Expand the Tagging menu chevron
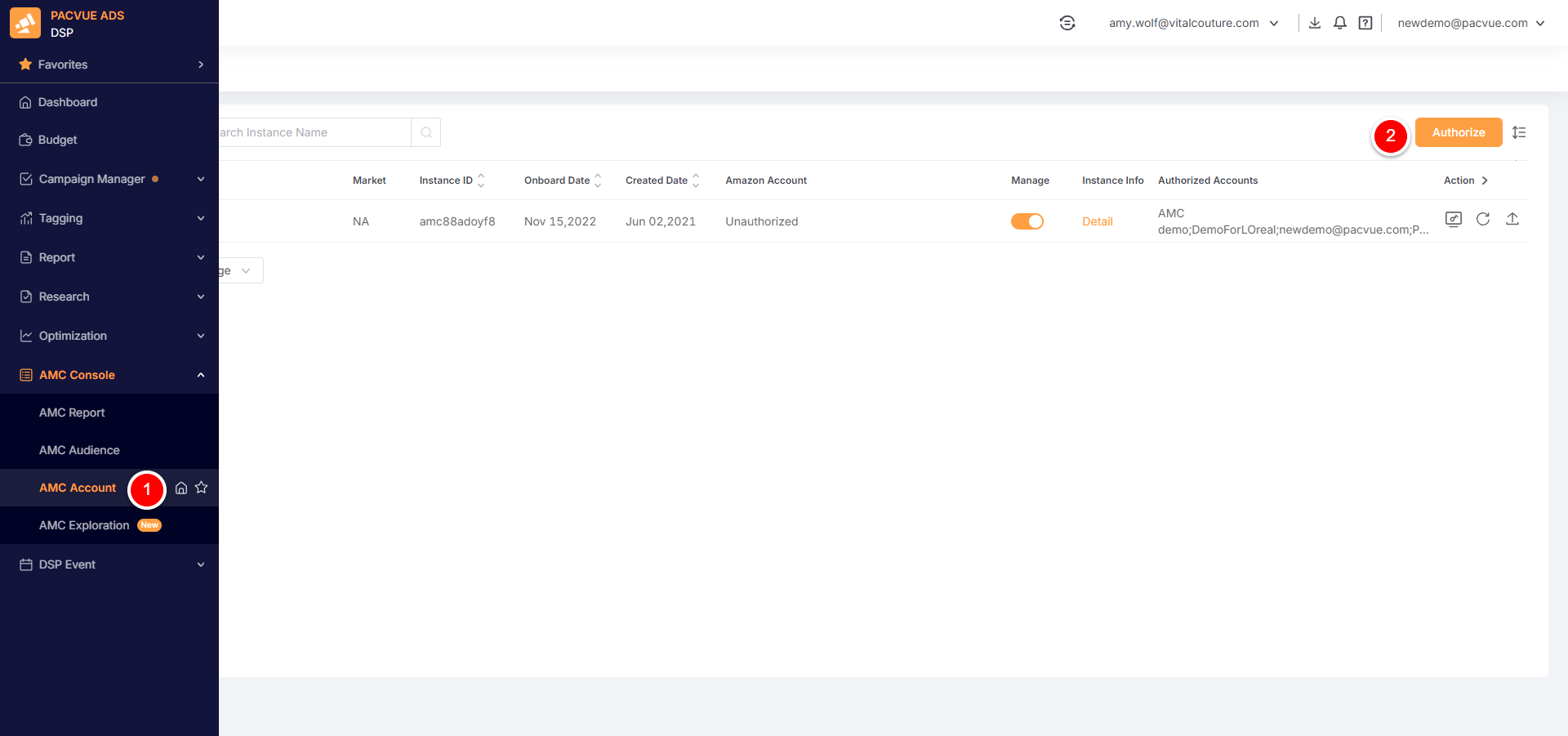Viewport: 1568px width, 736px height. [201, 218]
